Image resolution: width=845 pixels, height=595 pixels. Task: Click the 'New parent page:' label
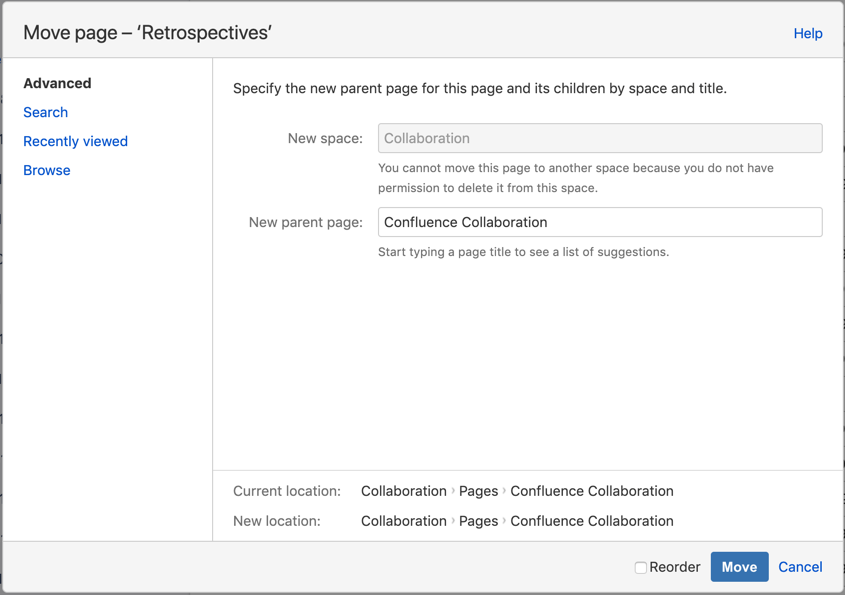(306, 223)
